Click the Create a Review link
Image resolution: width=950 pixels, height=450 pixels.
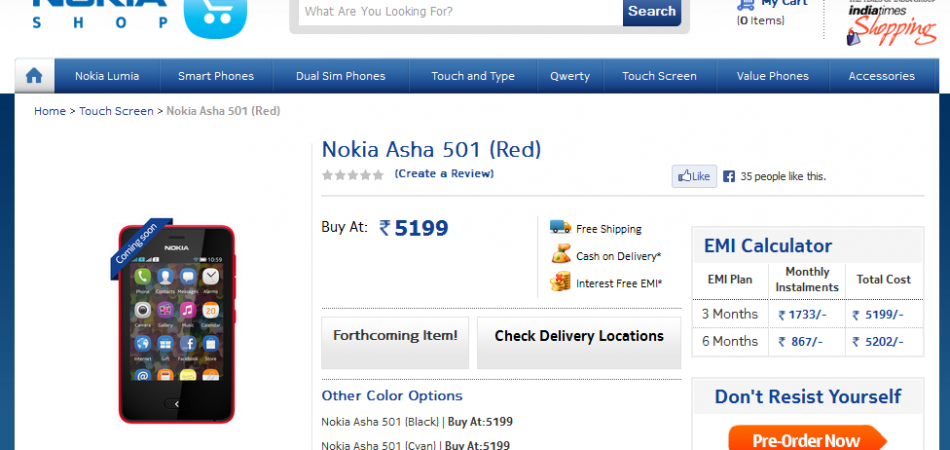coord(444,174)
